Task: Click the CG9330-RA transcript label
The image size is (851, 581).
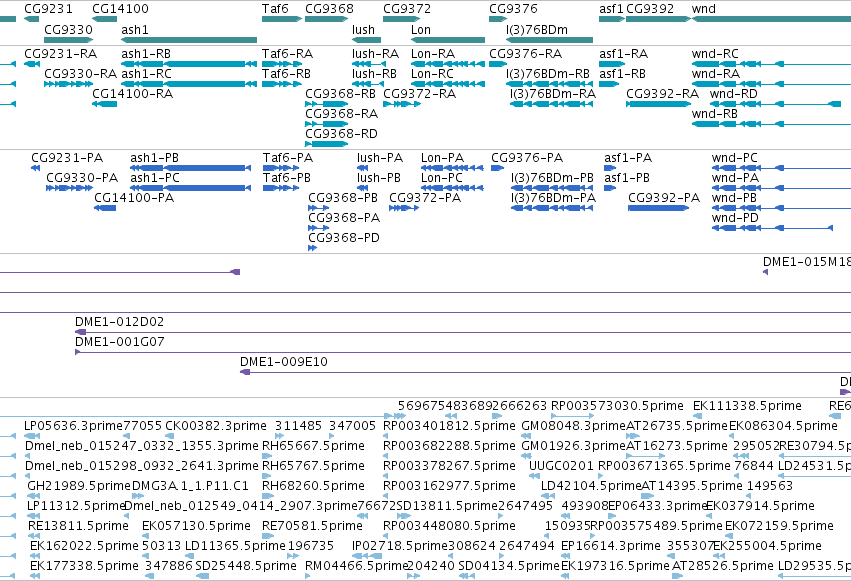Action: pyautogui.click(x=81, y=73)
